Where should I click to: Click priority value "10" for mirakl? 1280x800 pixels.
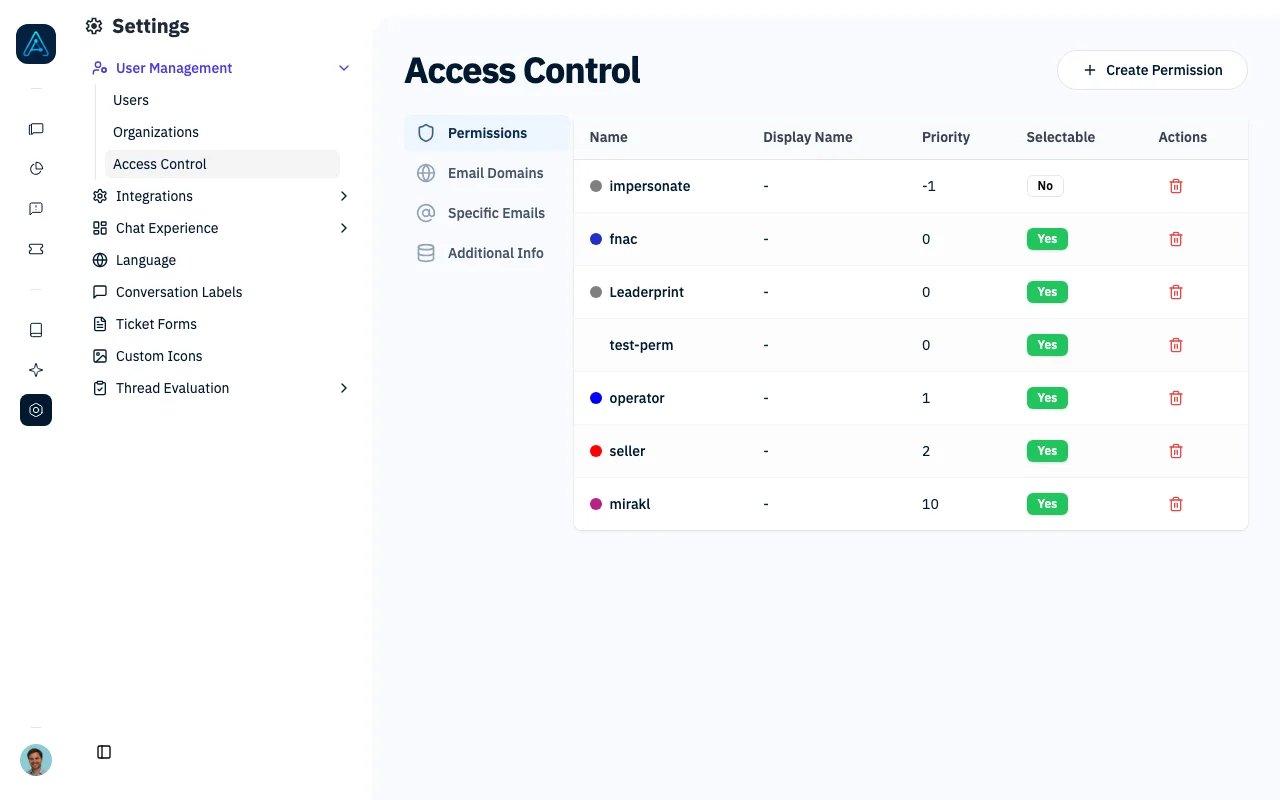(x=930, y=504)
